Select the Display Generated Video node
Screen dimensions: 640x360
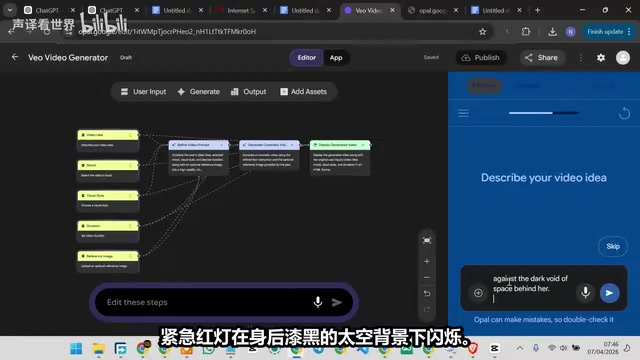coord(340,158)
